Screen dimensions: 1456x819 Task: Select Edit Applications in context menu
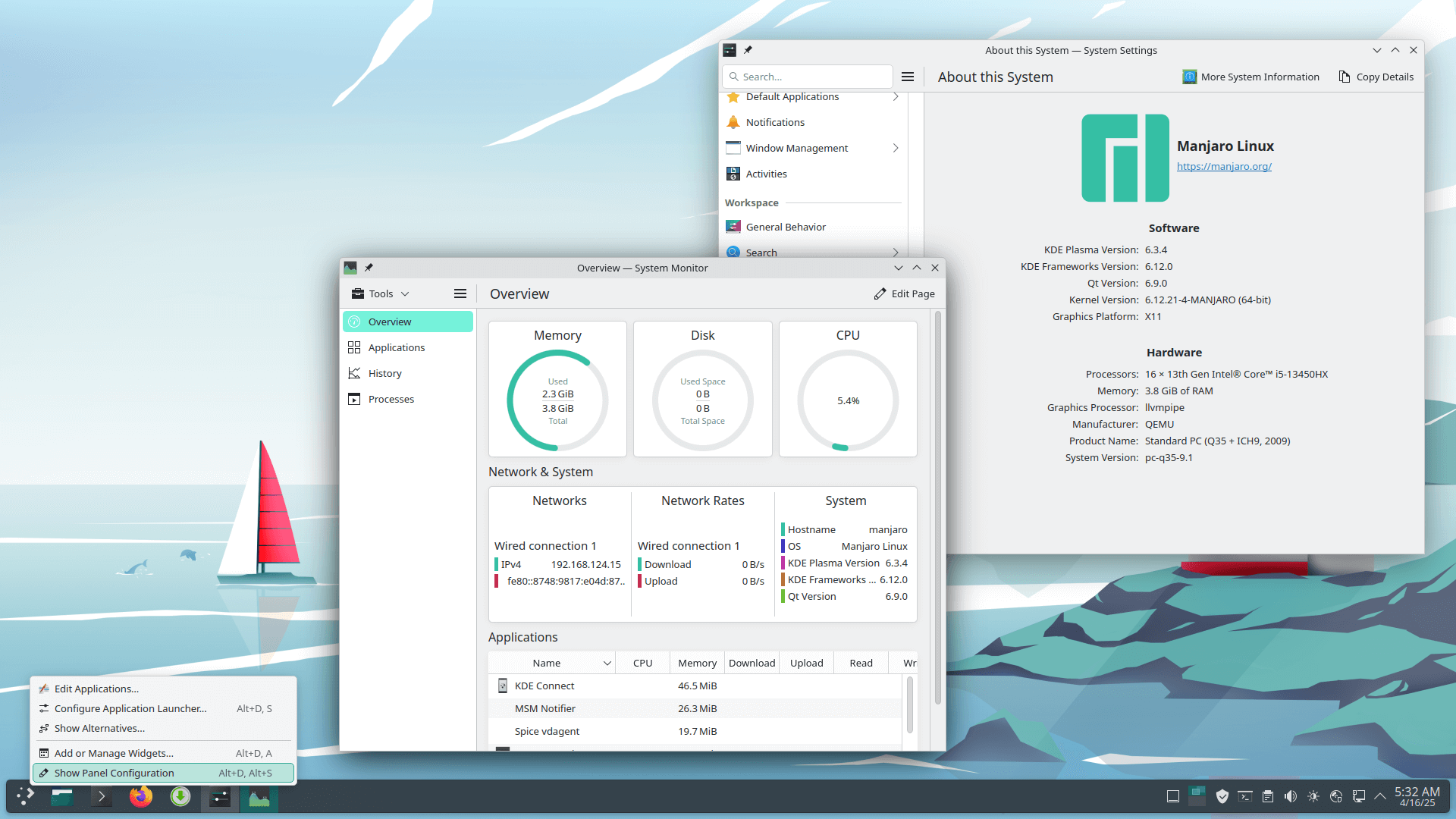[96, 689]
